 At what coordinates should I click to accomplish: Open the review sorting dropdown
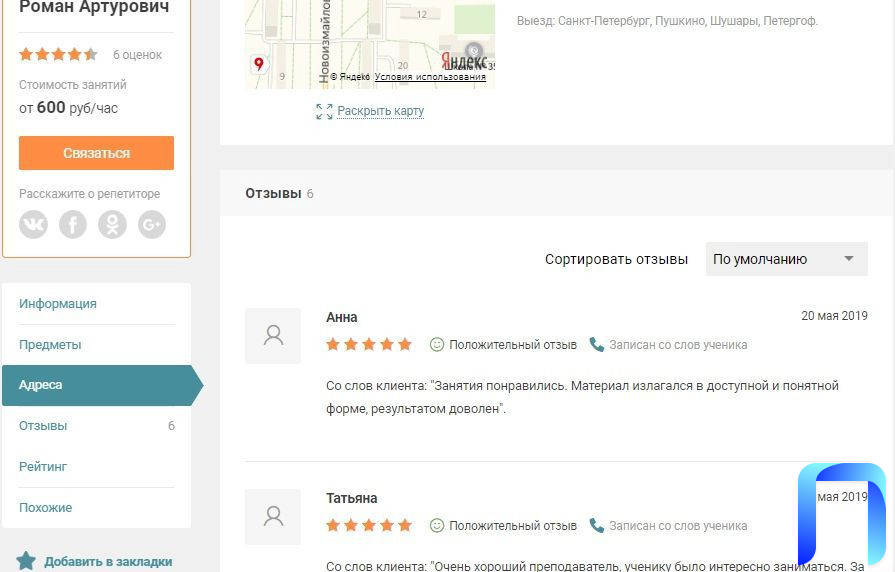tap(786, 259)
